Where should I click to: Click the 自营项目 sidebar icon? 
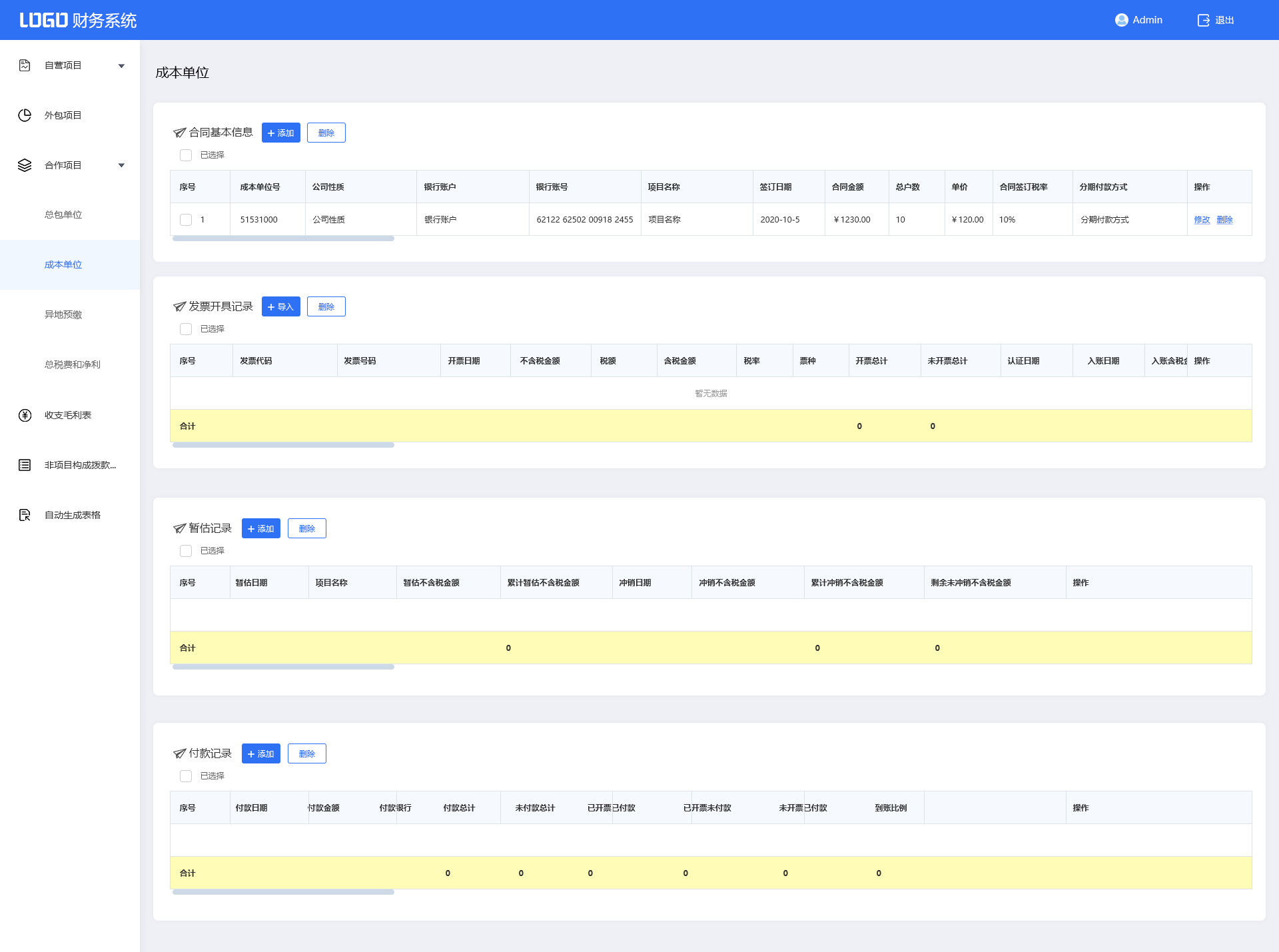click(25, 65)
